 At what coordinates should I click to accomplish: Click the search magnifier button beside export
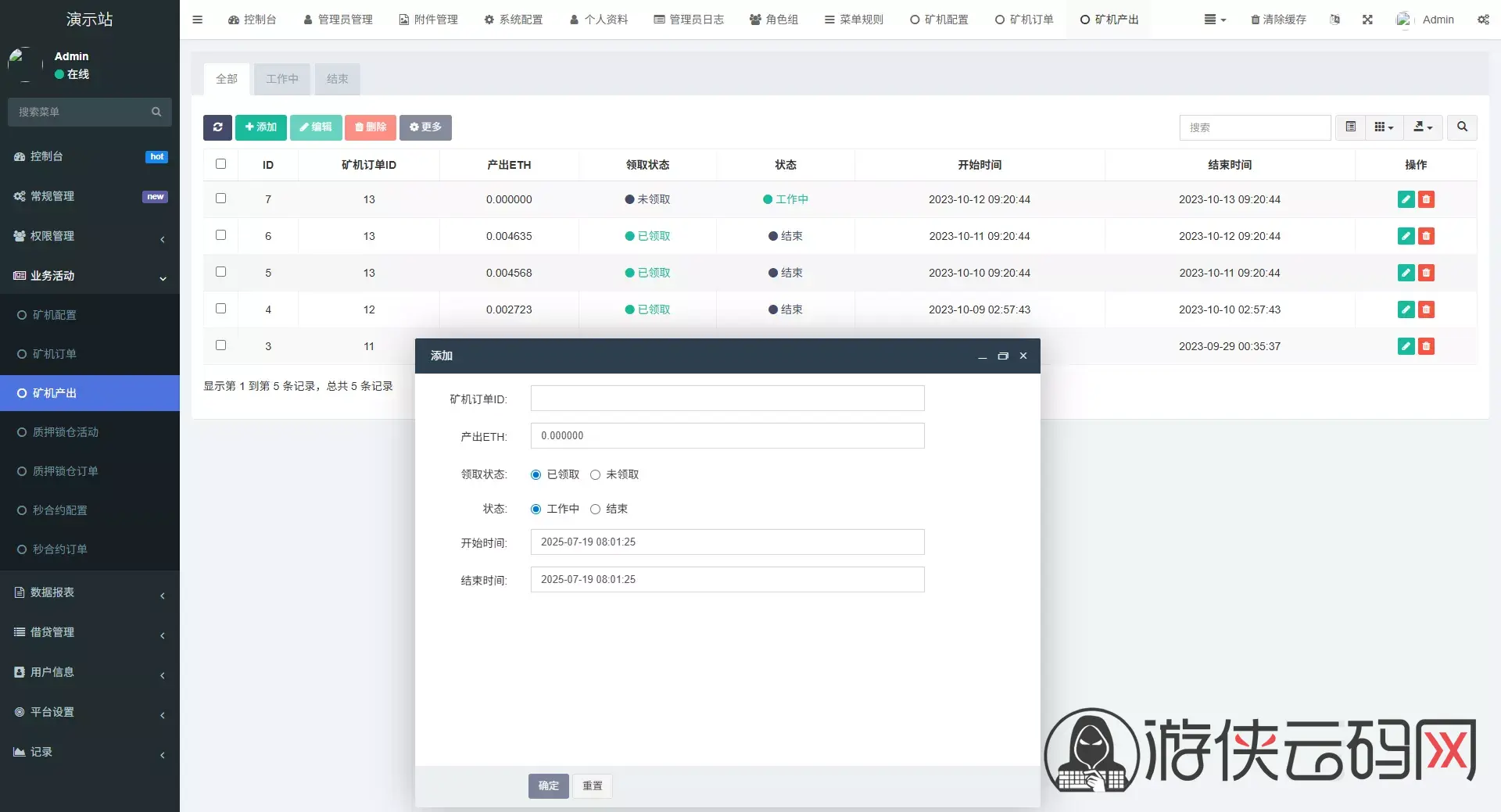(x=1462, y=127)
